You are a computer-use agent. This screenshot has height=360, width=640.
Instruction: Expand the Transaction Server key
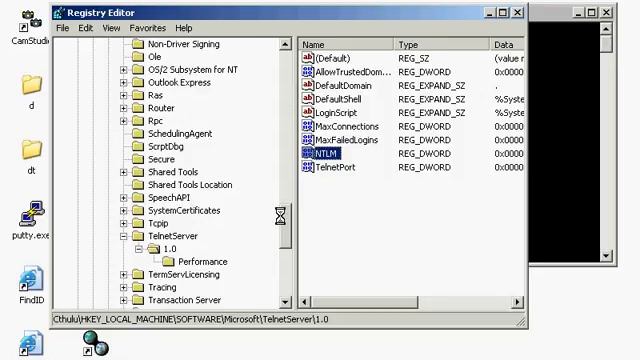pos(123,300)
